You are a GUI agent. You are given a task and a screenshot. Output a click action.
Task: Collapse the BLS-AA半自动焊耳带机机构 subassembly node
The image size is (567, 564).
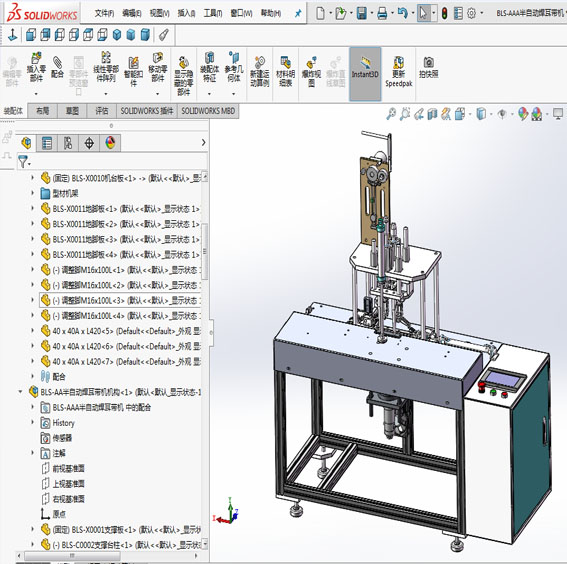pos(20,392)
